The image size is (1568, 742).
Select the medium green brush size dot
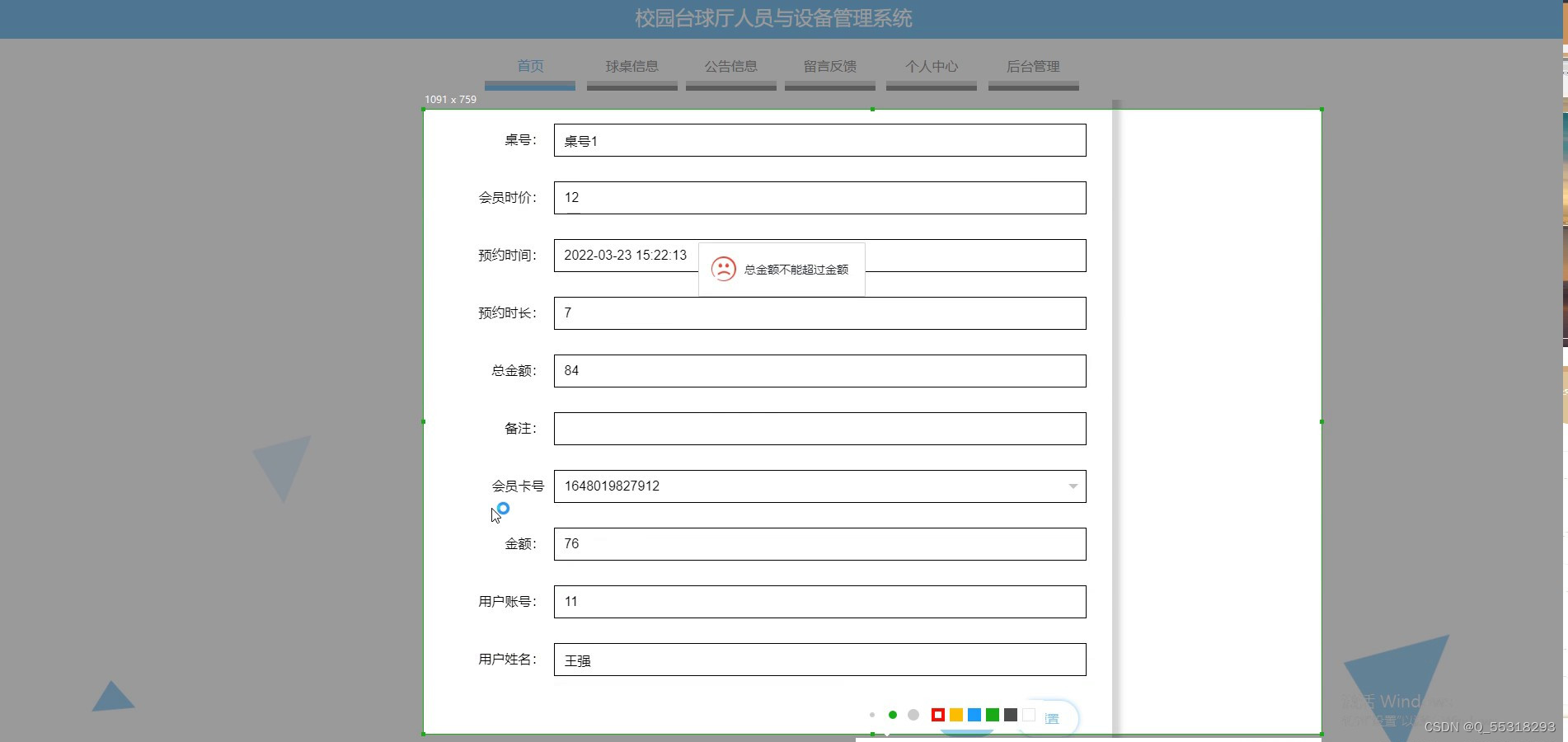pyautogui.click(x=893, y=715)
